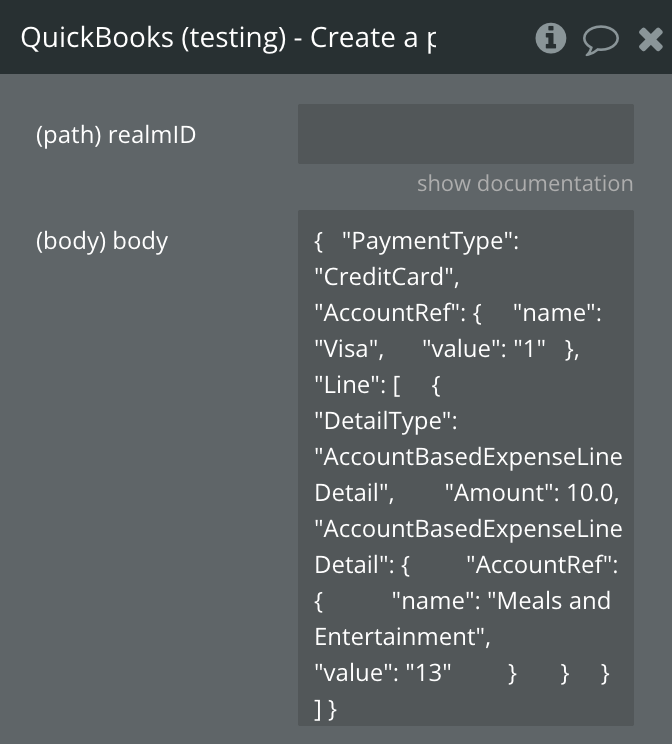Click the closing "] }" at body end

coord(326,709)
